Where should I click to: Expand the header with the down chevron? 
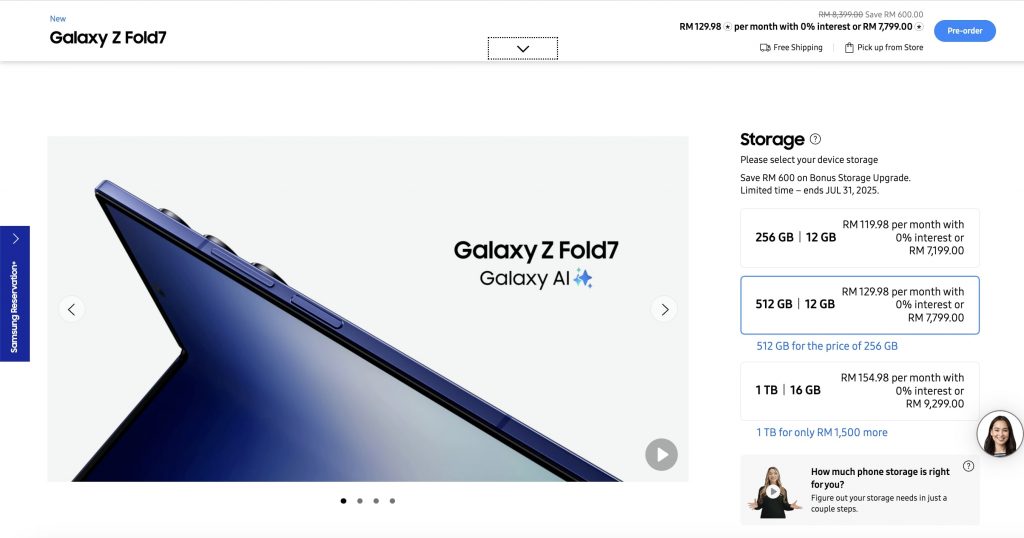(x=522, y=48)
